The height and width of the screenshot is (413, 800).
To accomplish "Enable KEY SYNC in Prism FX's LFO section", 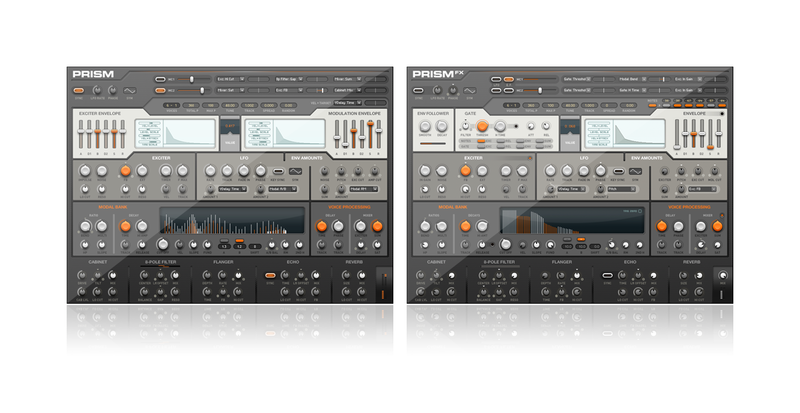I will point(618,172).
